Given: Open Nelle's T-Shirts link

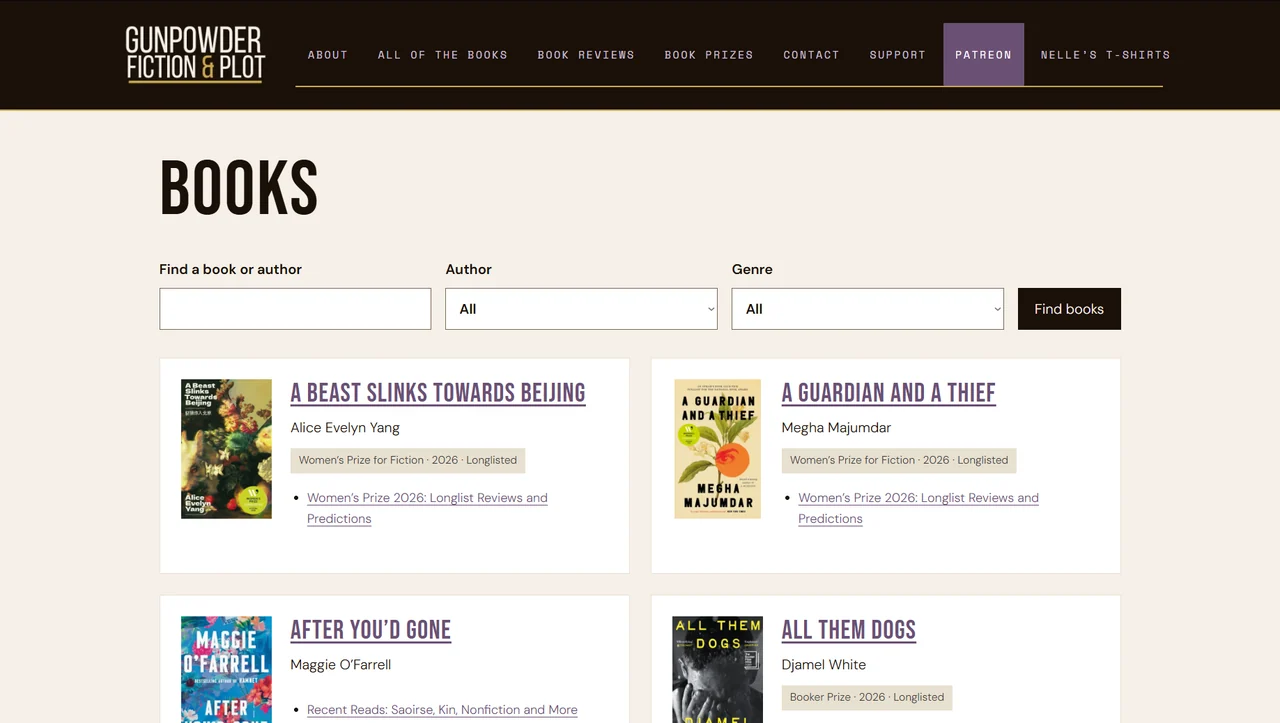Looking at the screenshot, I should click(x=1105, y=55).
